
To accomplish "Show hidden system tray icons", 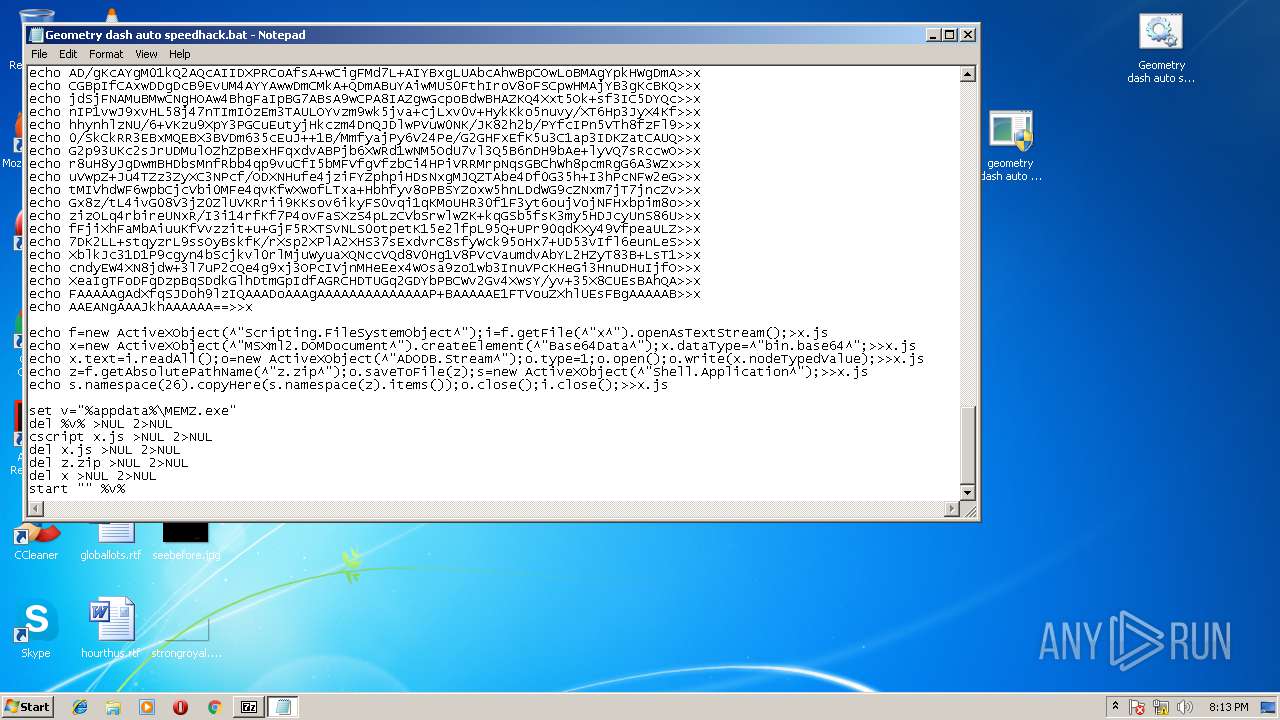I will click(1115, 707).
